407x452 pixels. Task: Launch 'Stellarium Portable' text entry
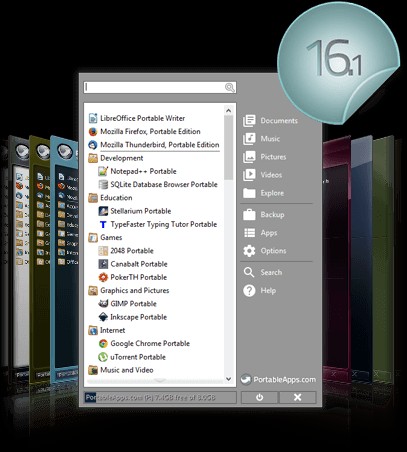[x=141, y=211]
